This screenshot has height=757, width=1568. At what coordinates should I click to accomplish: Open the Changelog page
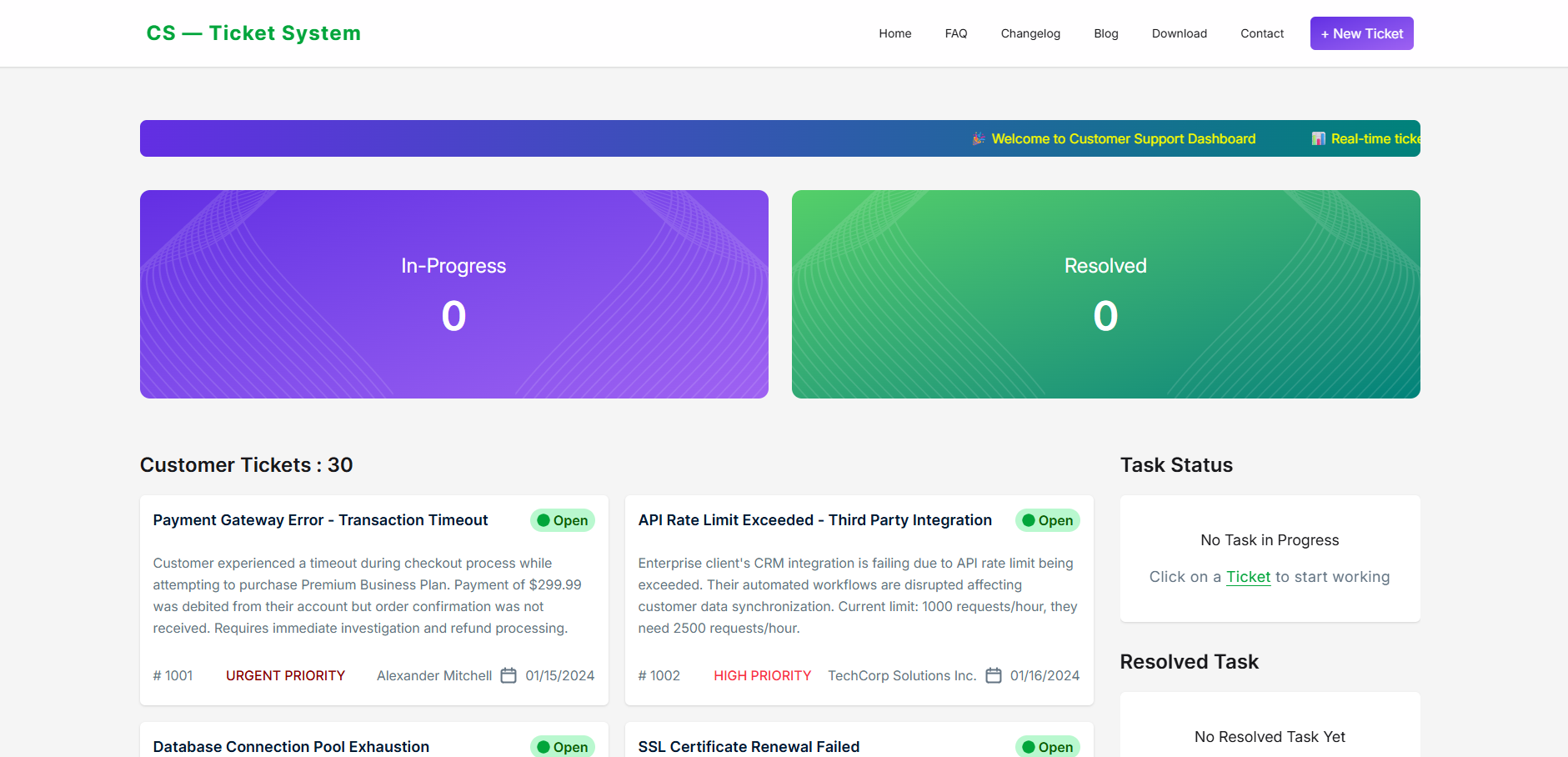1030,33
